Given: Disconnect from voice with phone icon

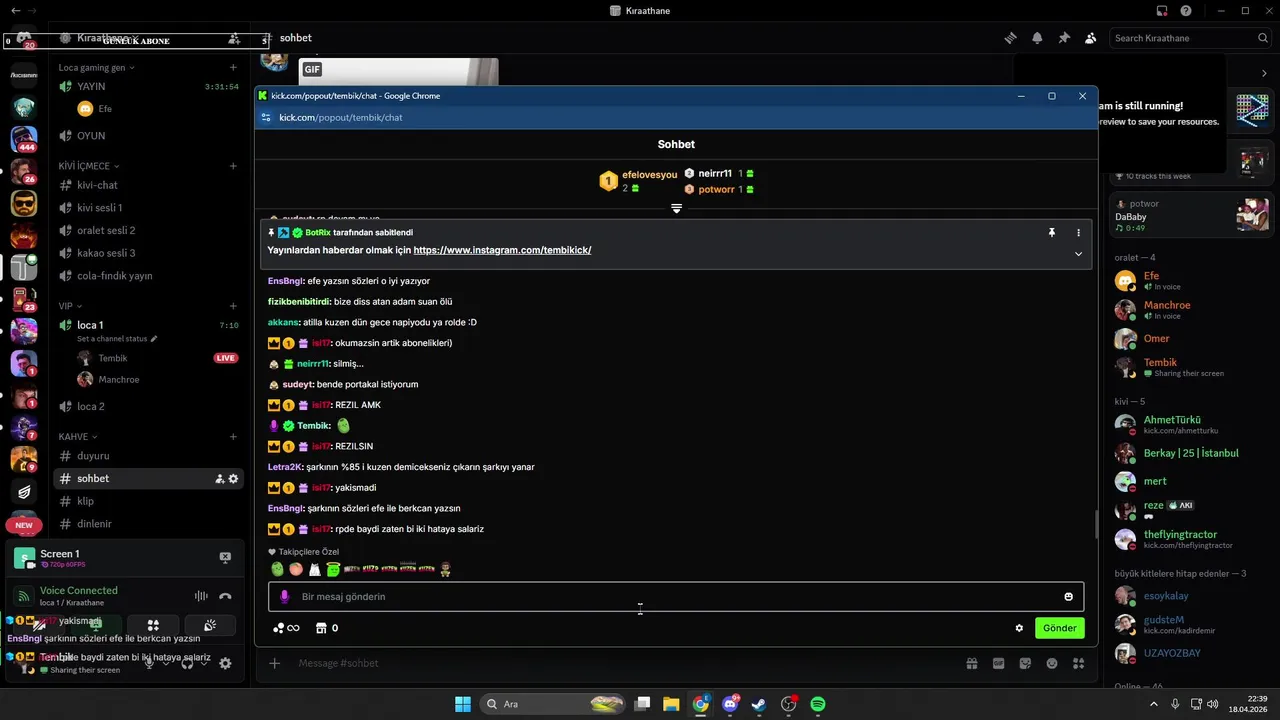Looking at the screenshot, I should [x=225, y=596].
